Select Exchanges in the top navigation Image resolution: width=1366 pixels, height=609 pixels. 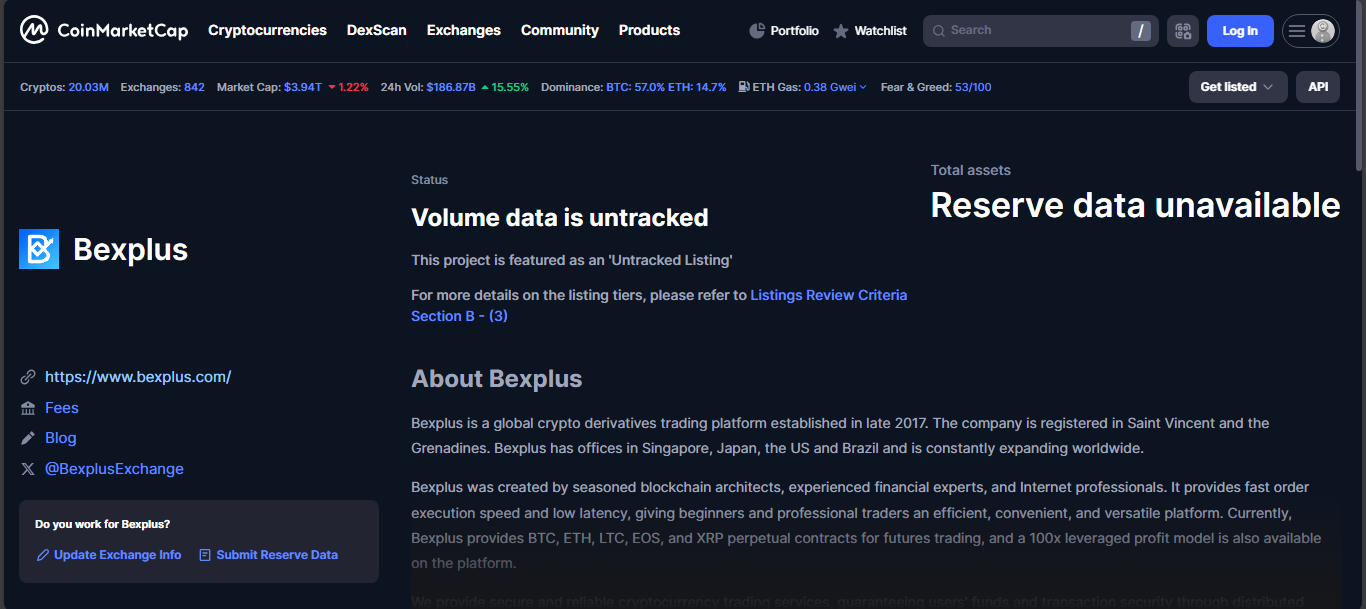(463, 30)
